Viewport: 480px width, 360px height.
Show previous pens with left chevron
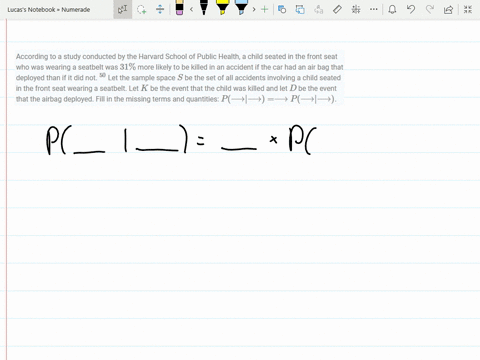pyautogui.click(x=191, y=9)
